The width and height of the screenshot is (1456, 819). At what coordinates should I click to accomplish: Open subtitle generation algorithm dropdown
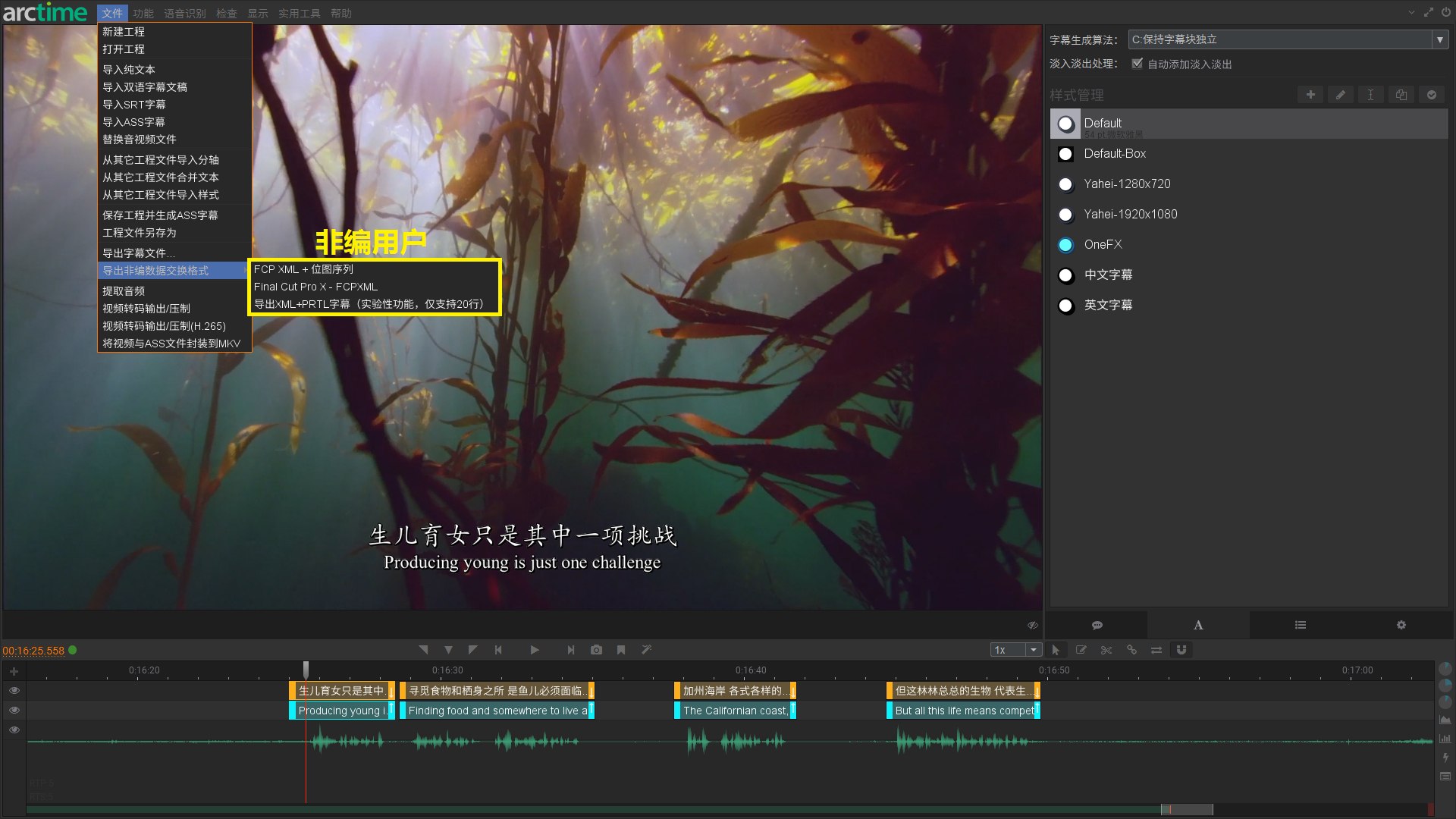click(x=1439, y=39)
